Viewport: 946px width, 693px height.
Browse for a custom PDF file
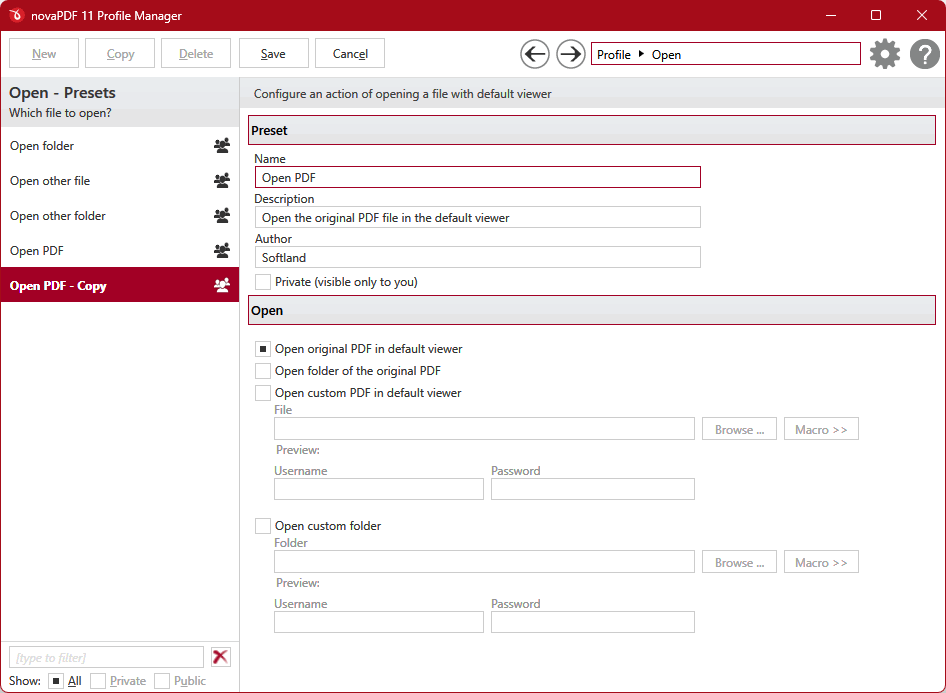[x=739, y=428]
